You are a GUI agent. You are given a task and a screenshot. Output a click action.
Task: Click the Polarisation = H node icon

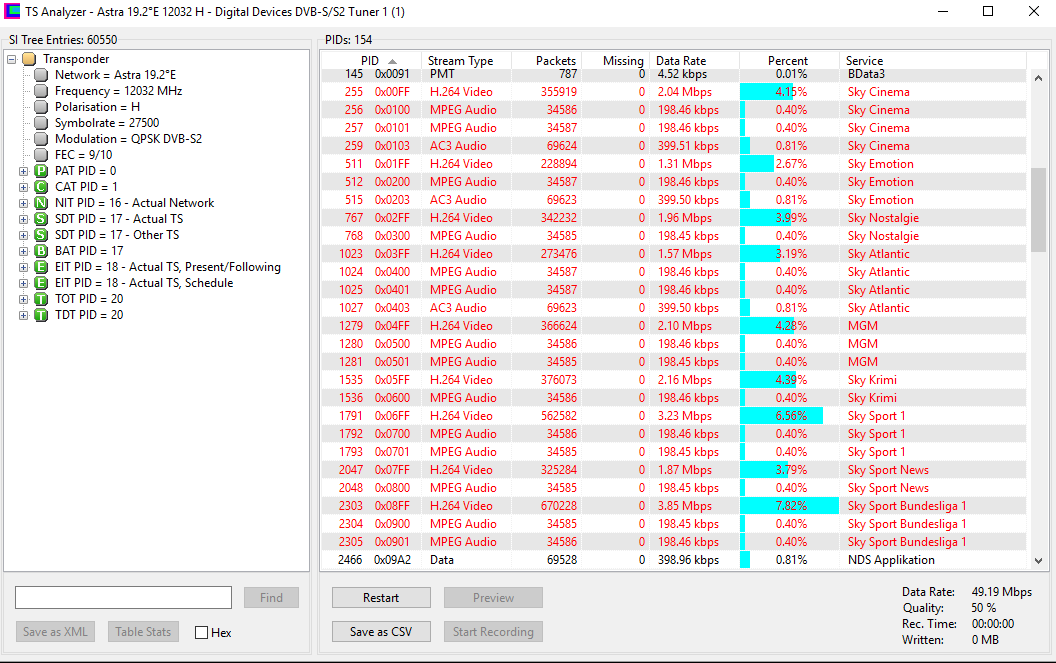[x=41, y=107]
